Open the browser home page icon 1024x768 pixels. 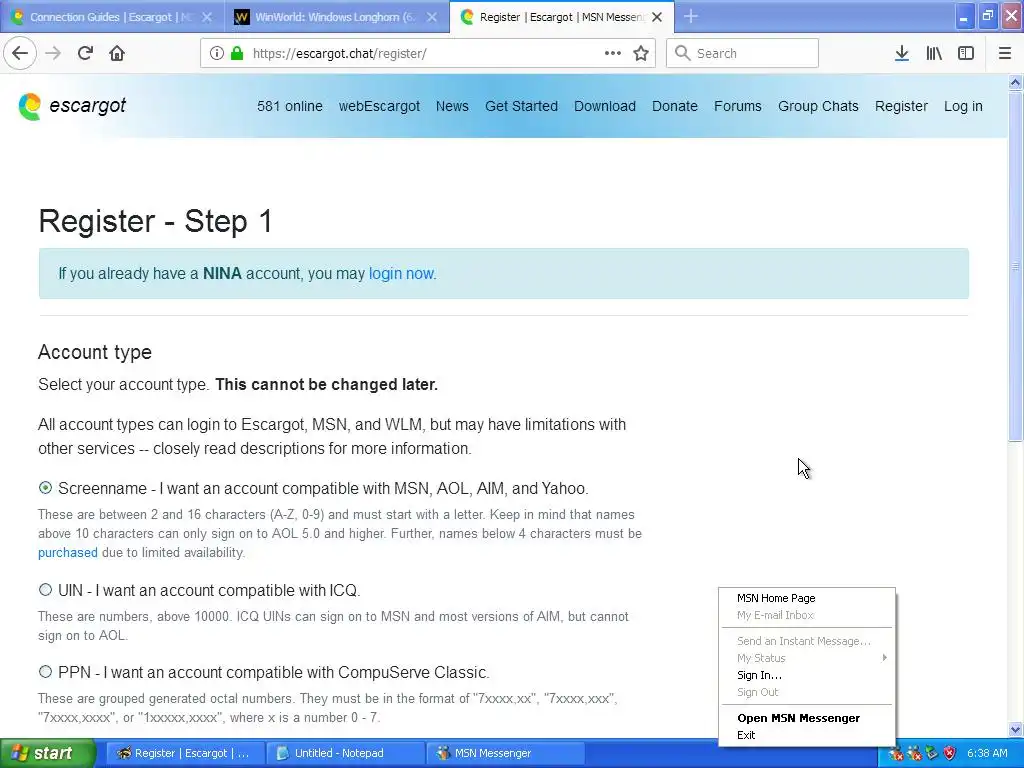click(x=117, y=53)
